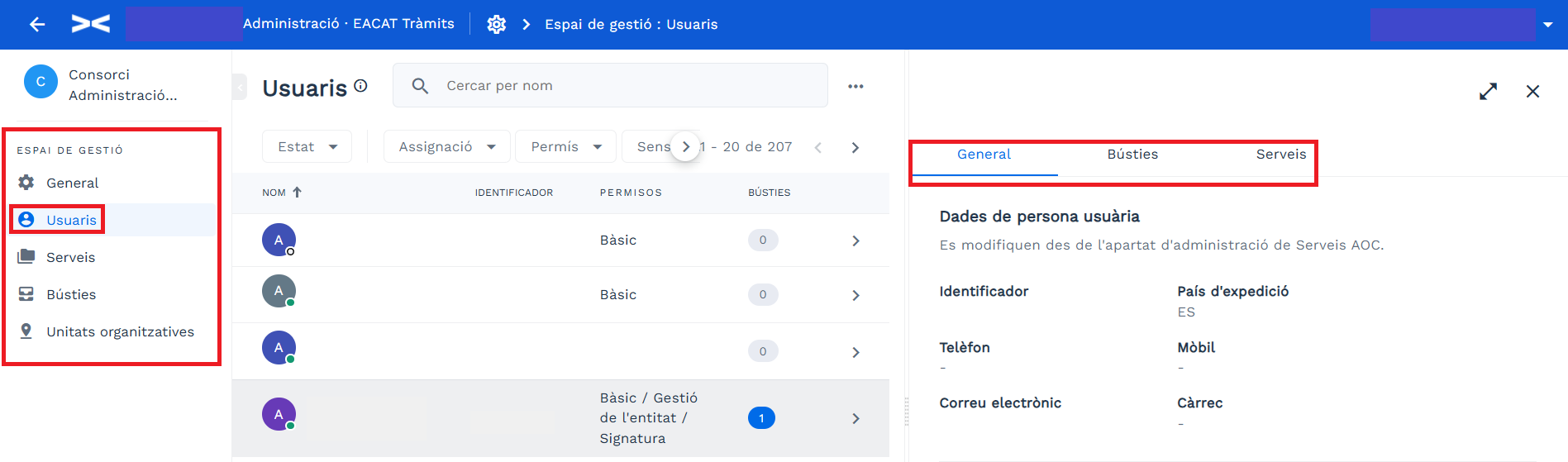The image size is (1568, 462).
Task: Close the user detail panel
Action: (1532, 91)
